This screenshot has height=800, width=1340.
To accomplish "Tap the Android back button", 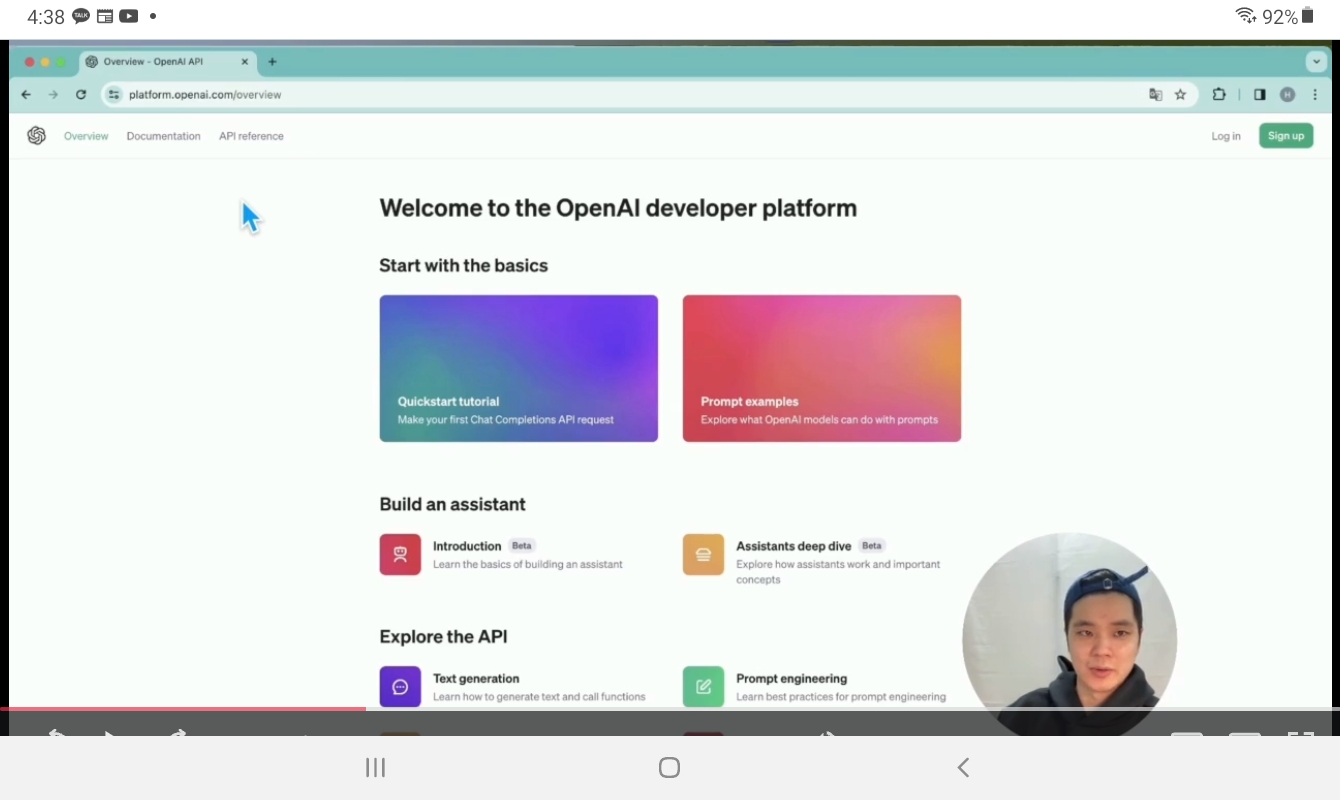I will (963, 767).
